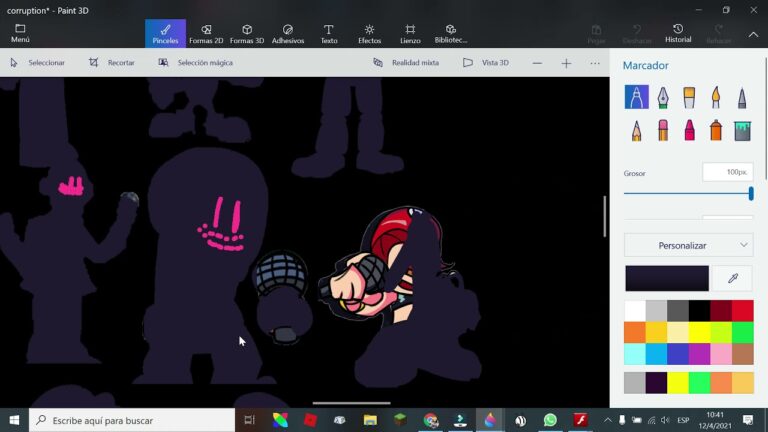Open the Efectos tab
Viewport: 768px width, 432px height.
pos(369,33)
